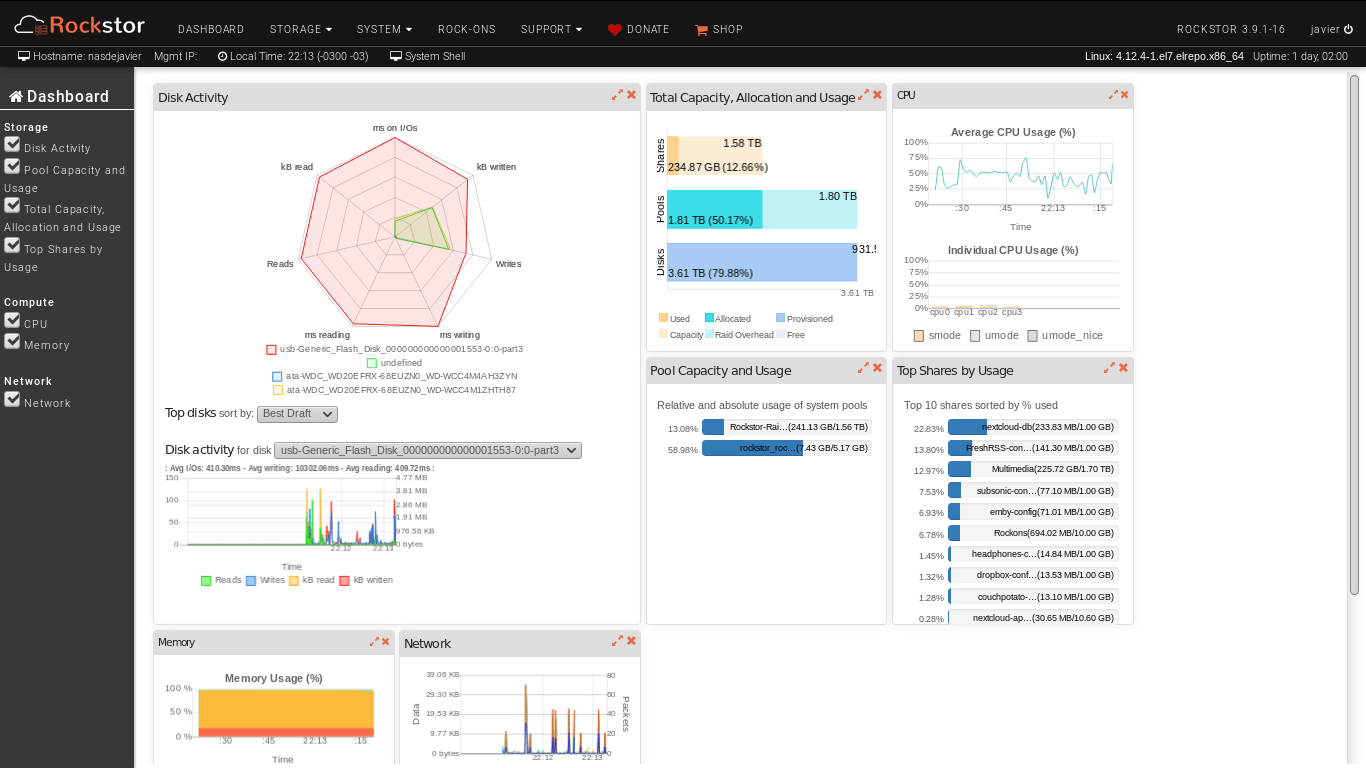1366x768 pixels.
Task: Close the Memory widget
Action: [385, 641]
